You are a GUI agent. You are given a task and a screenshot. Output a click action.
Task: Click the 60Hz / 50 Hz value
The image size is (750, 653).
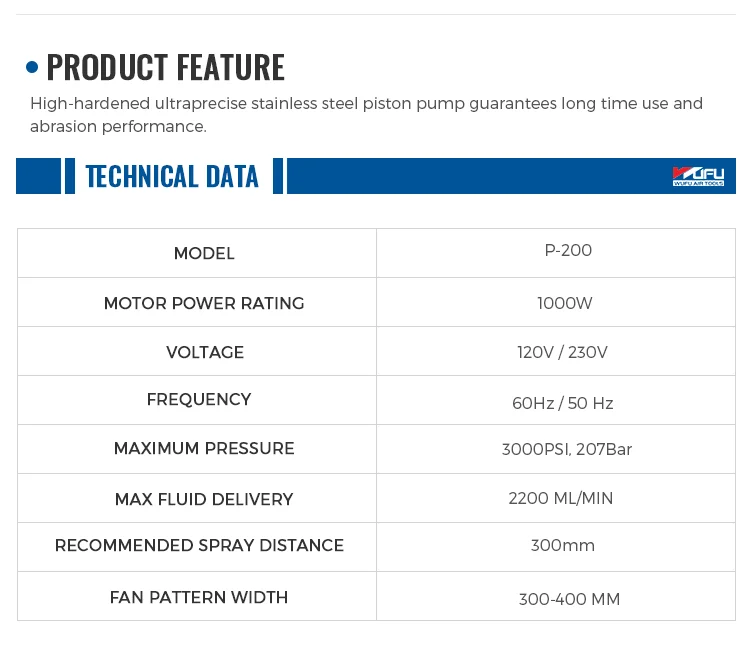pos(562,404)
